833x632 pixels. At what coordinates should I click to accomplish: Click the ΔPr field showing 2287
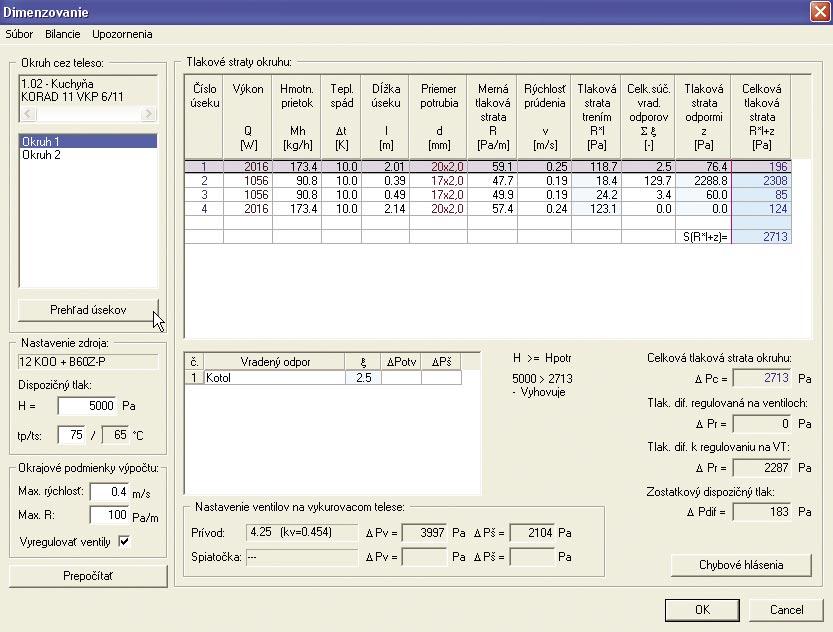(762, 468)
